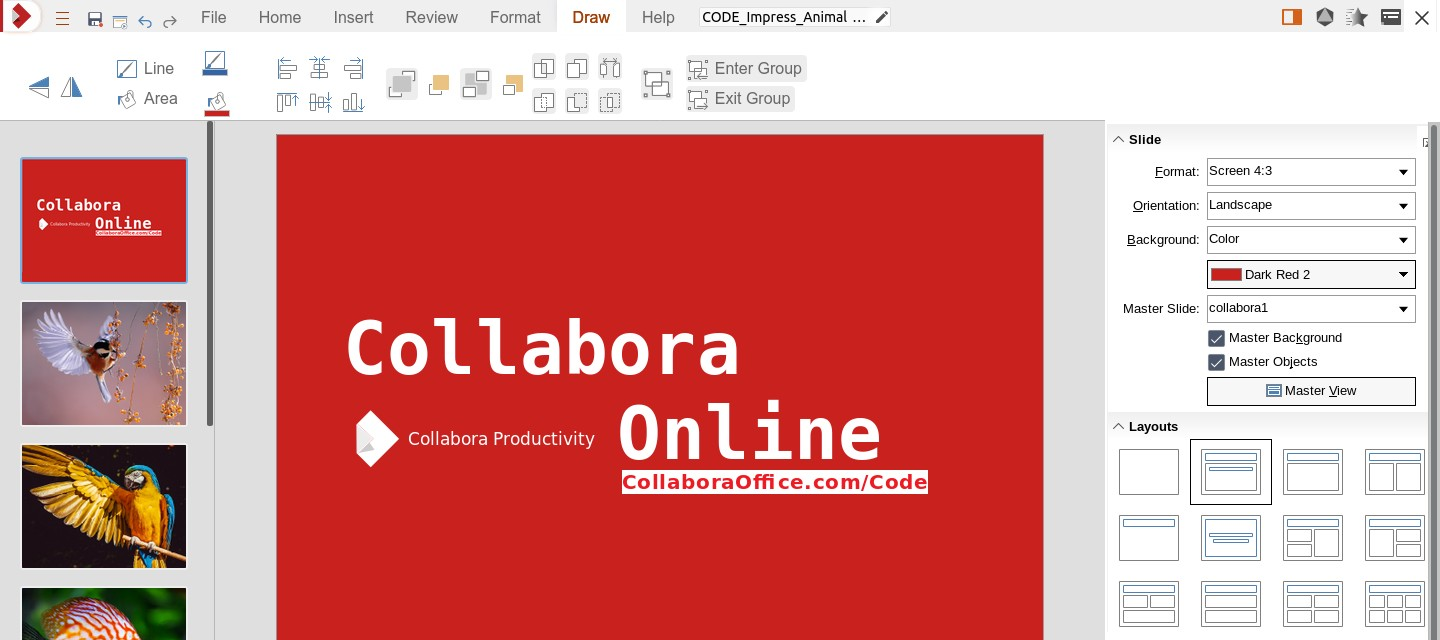
Task: Pick background color Dark Red 2 swatch
Action: 1311,274
